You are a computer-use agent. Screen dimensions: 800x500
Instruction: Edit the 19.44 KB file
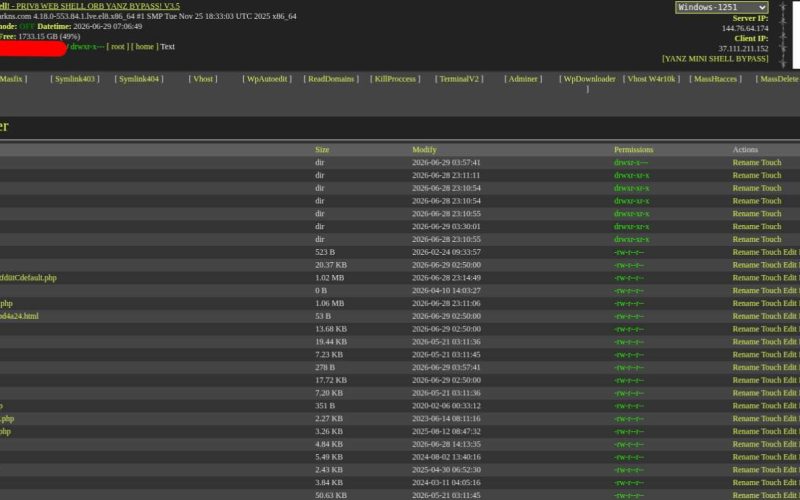pyautogui.click(x=790, y=342)
